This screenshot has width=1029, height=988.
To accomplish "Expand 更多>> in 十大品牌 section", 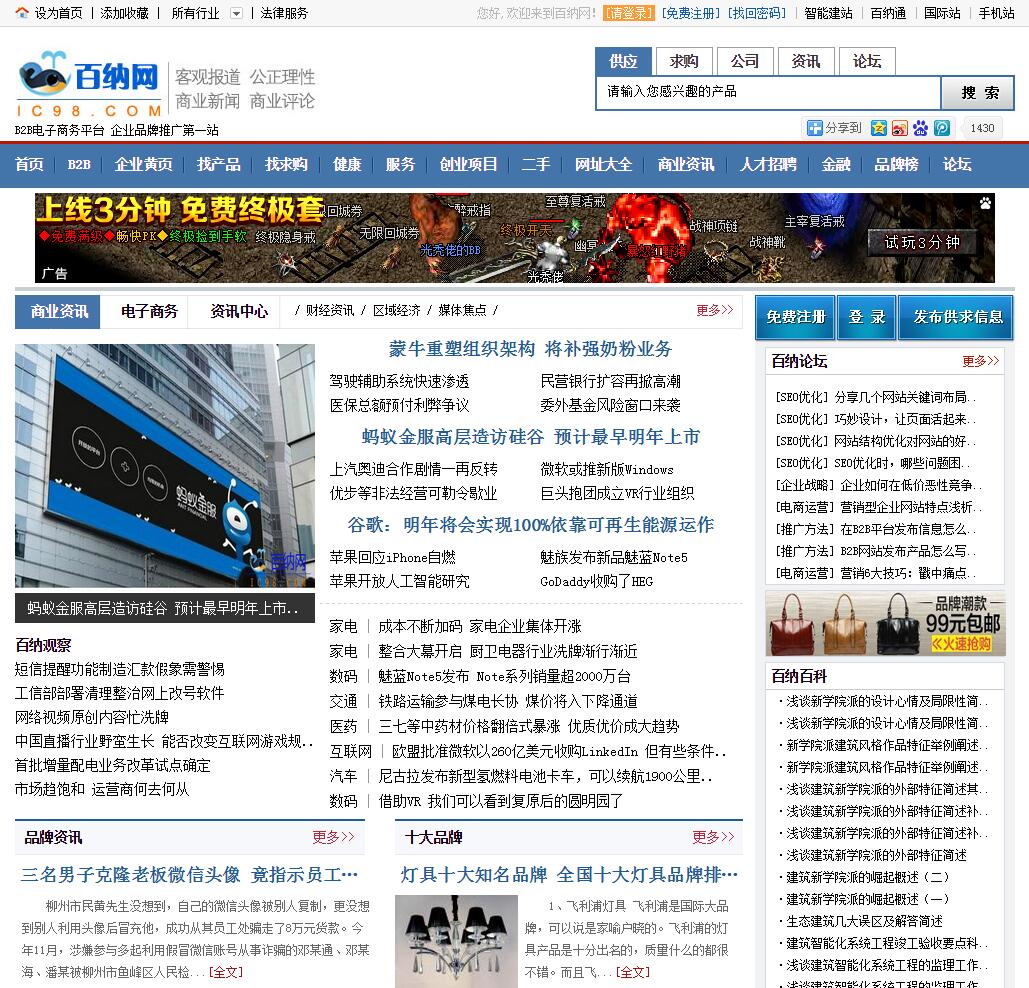I will point(713,837).
